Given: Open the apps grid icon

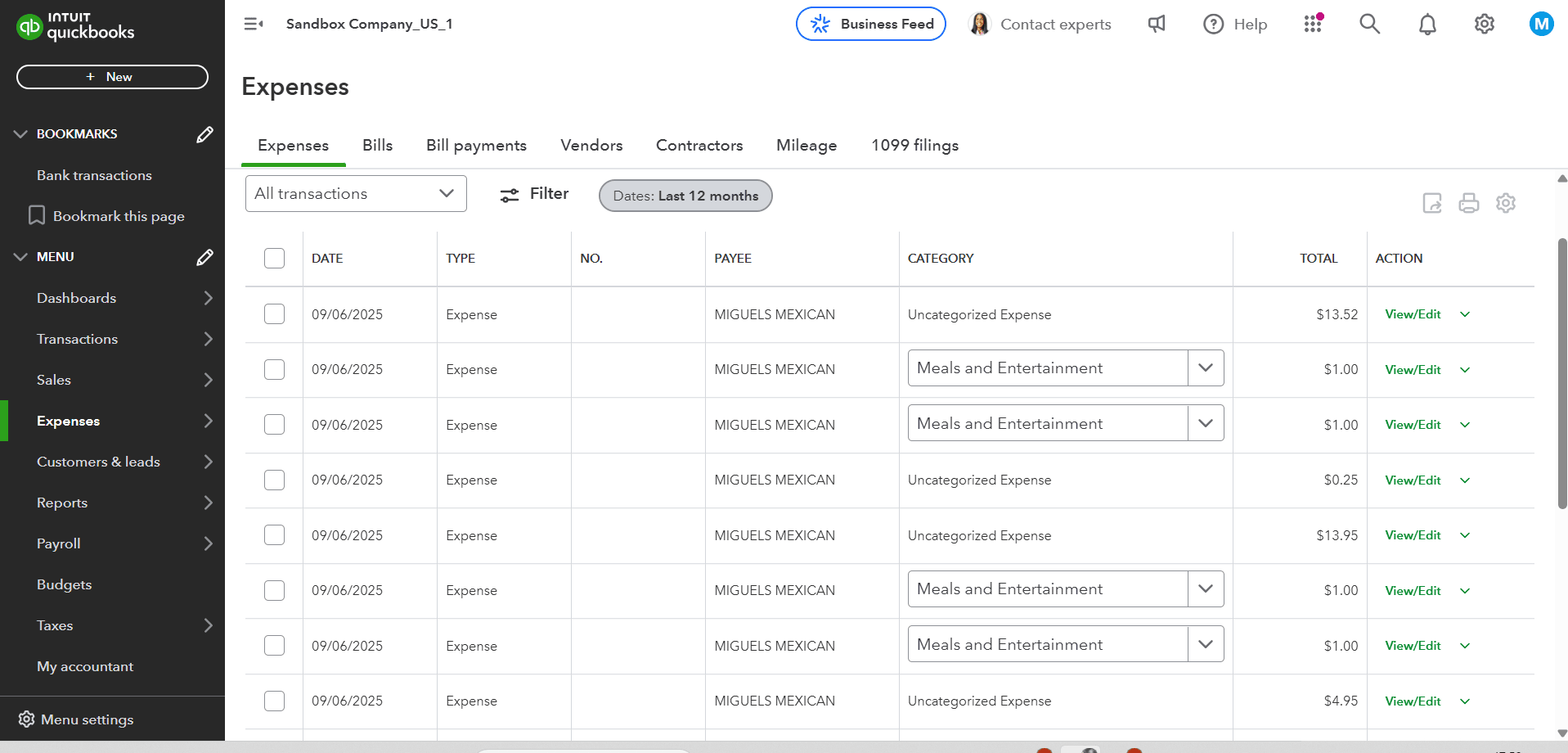Looking at the screenshot, I should 1314,24.
